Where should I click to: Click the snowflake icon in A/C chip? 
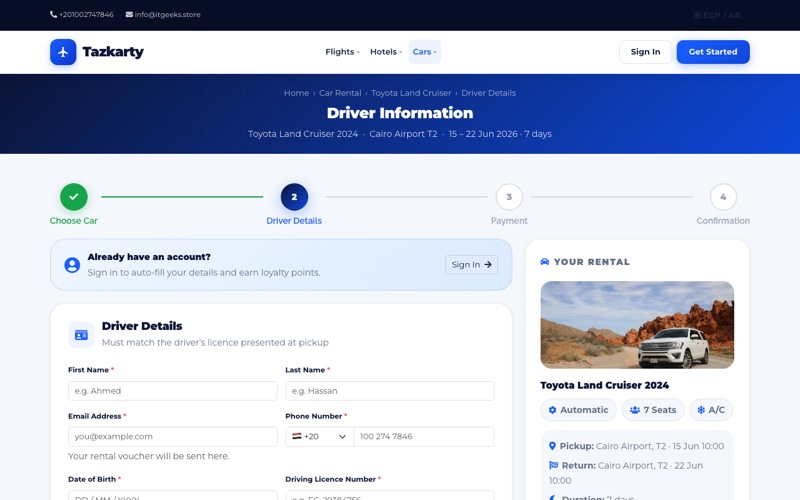[701, 410]
